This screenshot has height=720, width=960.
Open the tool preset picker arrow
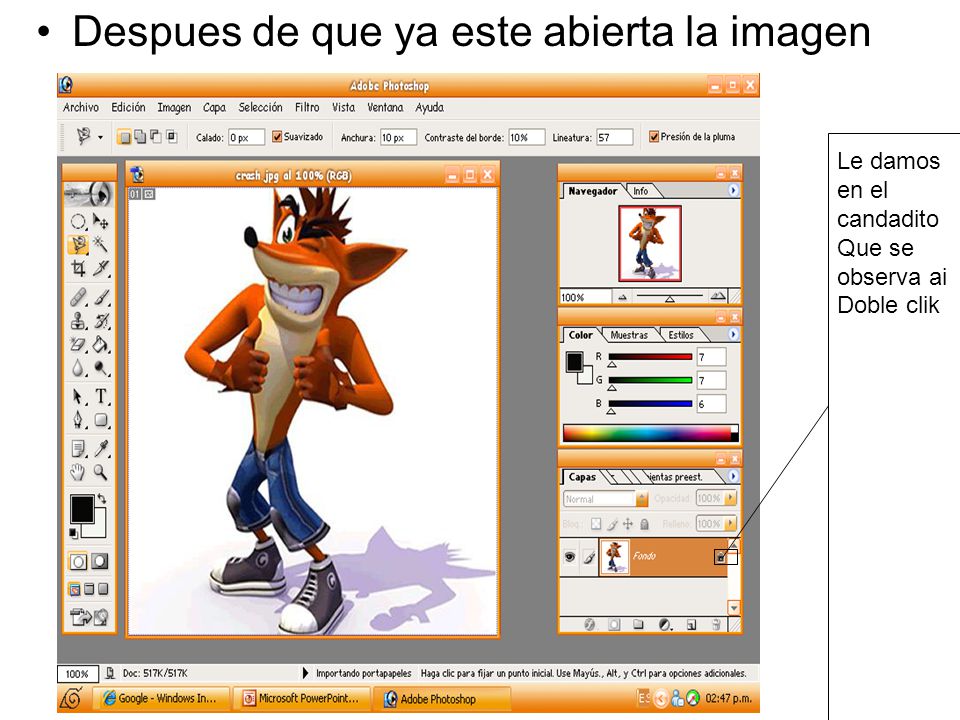[x=100, y=137]
